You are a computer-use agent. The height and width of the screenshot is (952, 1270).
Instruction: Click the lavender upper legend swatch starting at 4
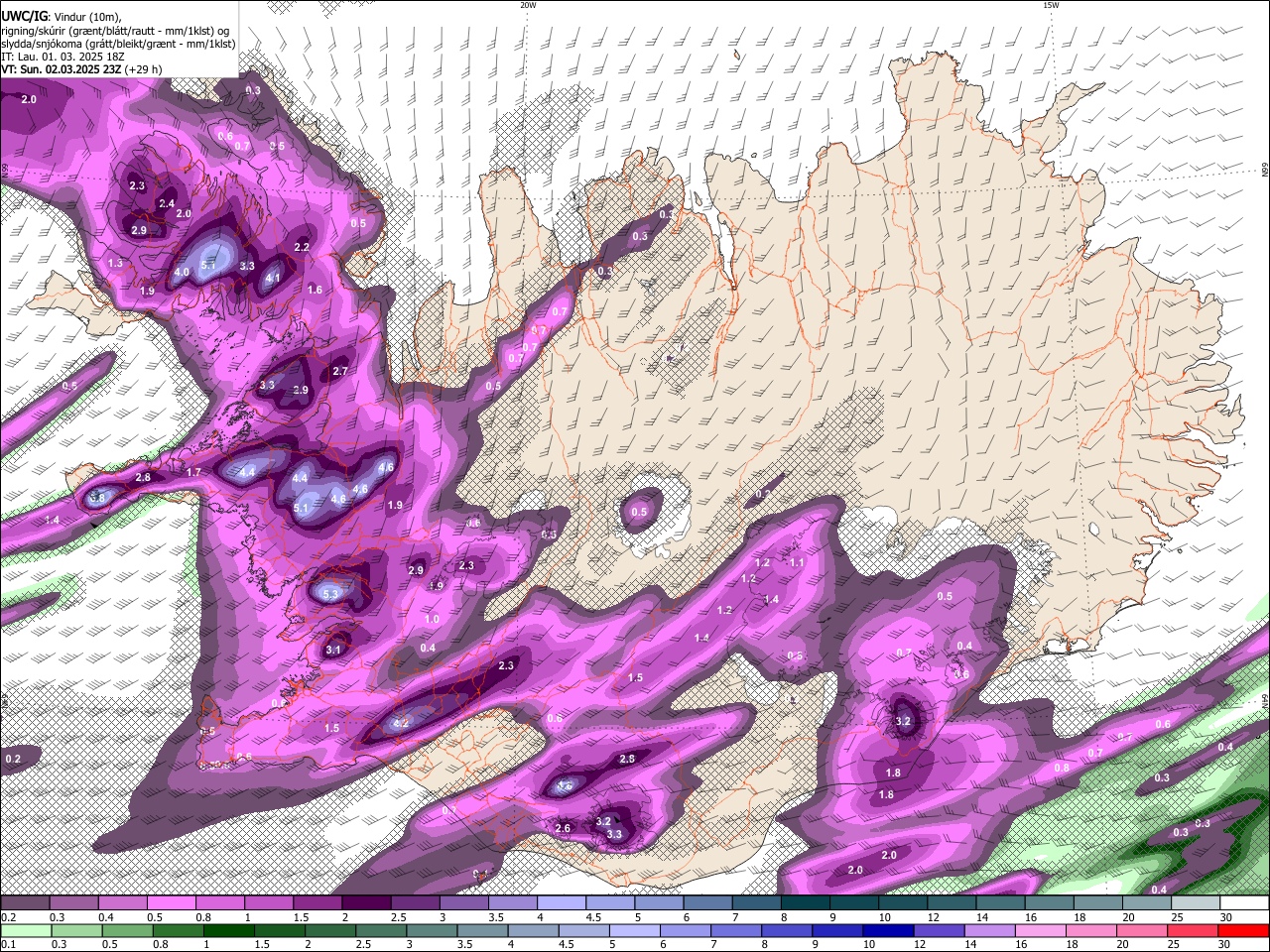click(x=561, y=903)
